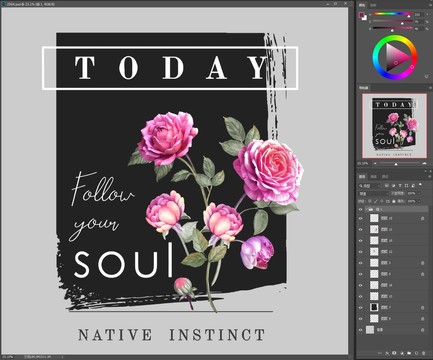This screenshot has width=433, height=360.
Task: Click the padlock on the Background layer
Action: tap(422, 330)
